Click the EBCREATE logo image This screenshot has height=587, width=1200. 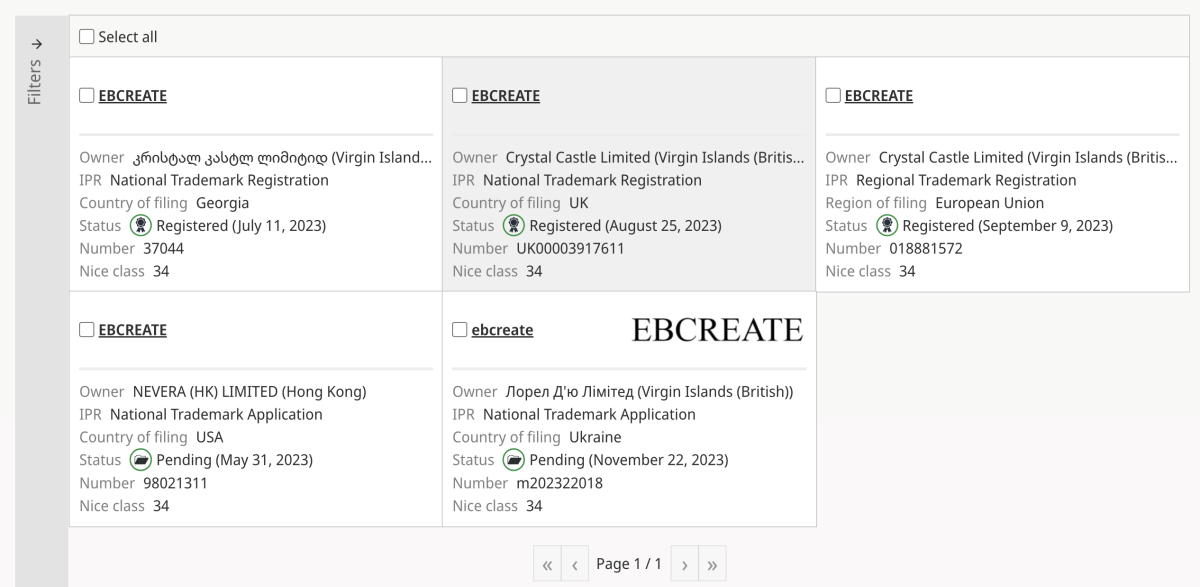point(717,329)
